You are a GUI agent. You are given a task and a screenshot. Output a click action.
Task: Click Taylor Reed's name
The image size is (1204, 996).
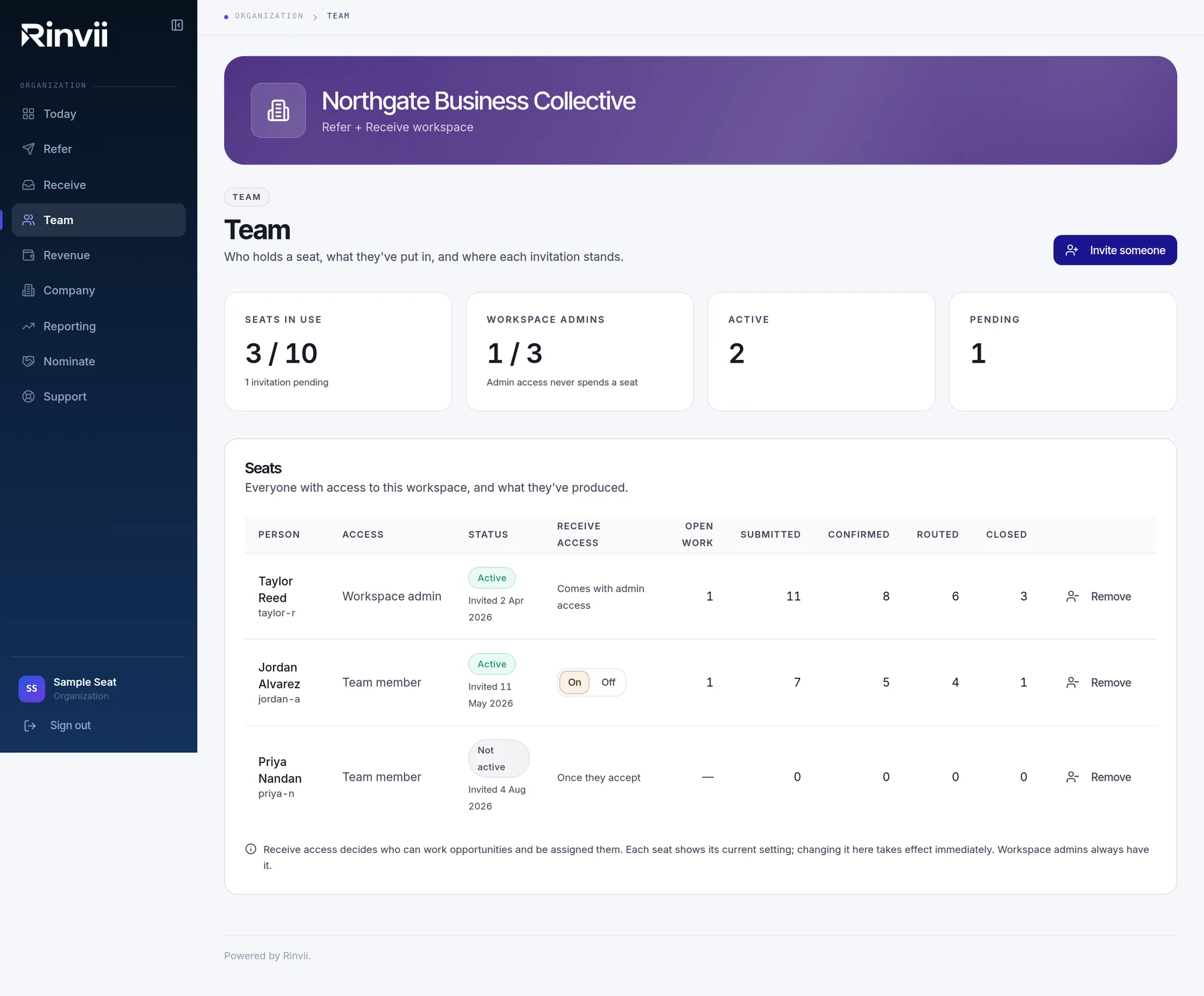coord(276,589)
